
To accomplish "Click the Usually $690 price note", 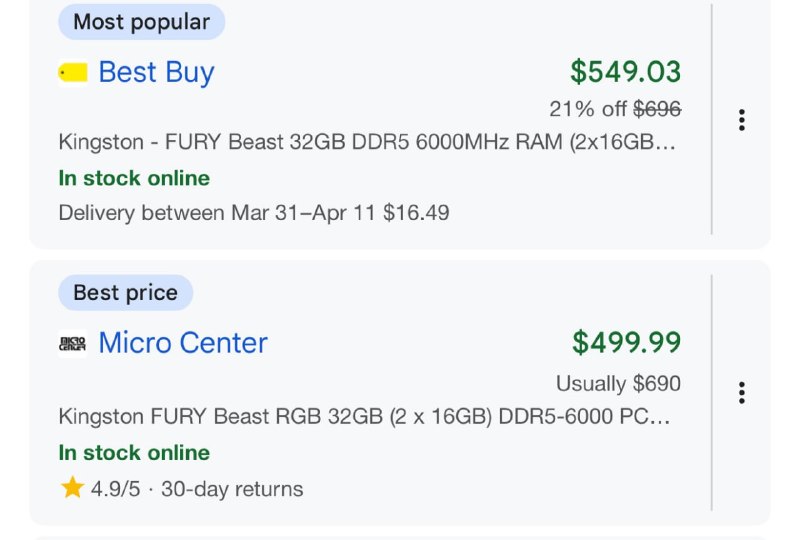I will (x=618, y=383).
